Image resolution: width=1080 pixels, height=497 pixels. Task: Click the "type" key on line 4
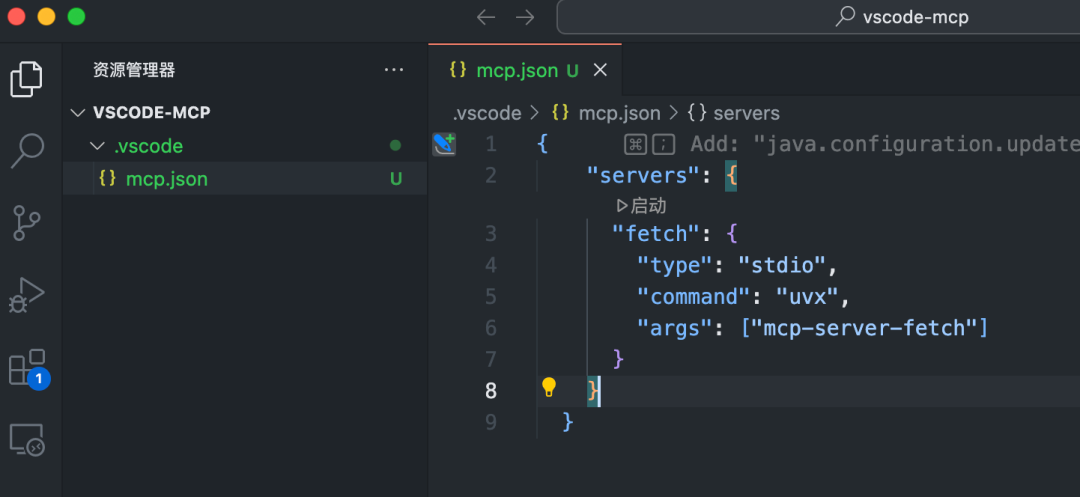point(674,265)
